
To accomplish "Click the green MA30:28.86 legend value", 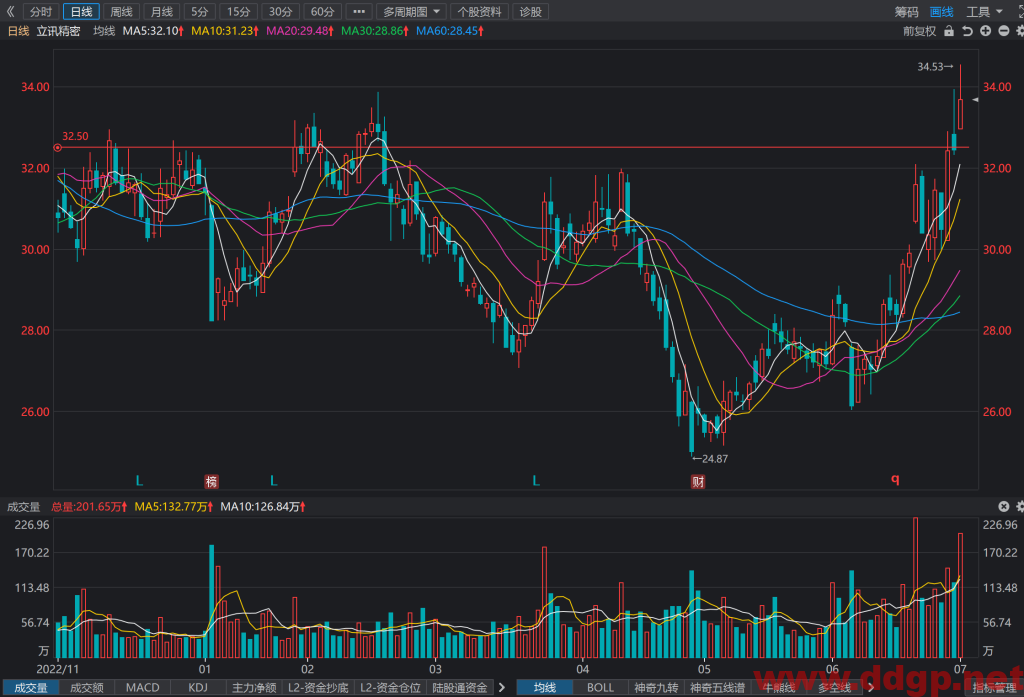I will [x=376, y=31].
